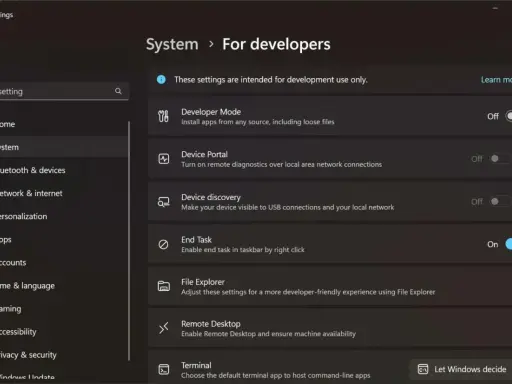The width and height of the screenshot is (512, 384).
Task: Click the Terminal icon
Action: point(163,369)
